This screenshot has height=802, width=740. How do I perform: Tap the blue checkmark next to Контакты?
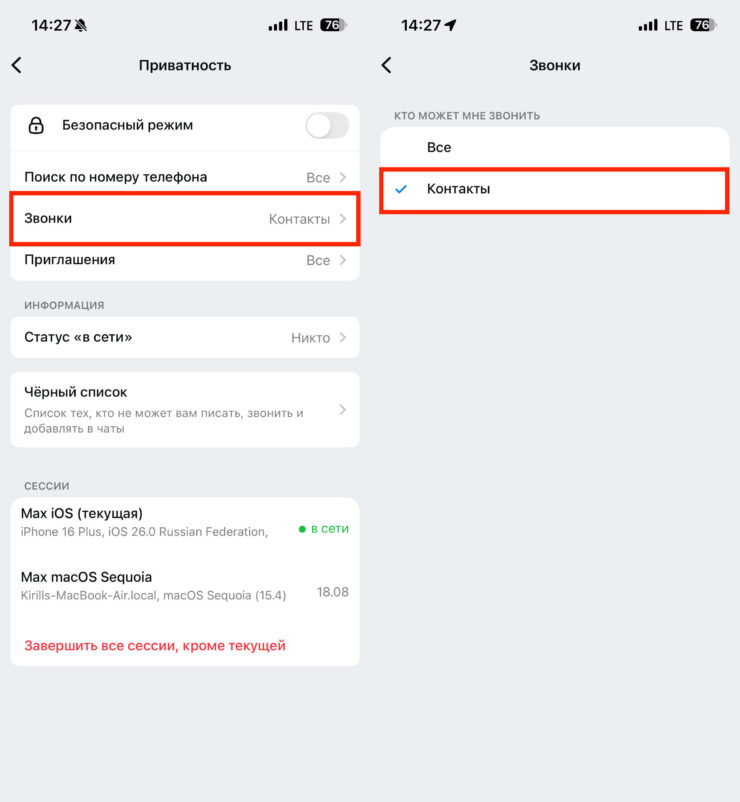click(x=401, y=189)
